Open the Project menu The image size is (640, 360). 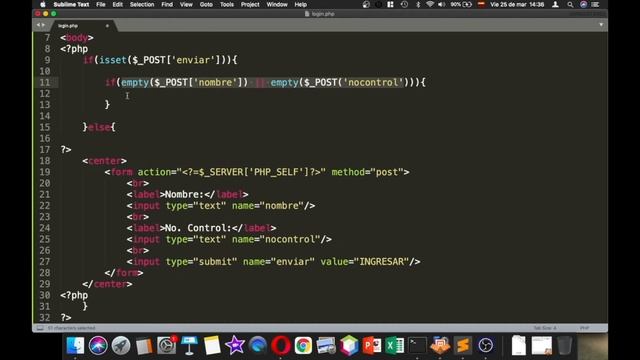250,4
